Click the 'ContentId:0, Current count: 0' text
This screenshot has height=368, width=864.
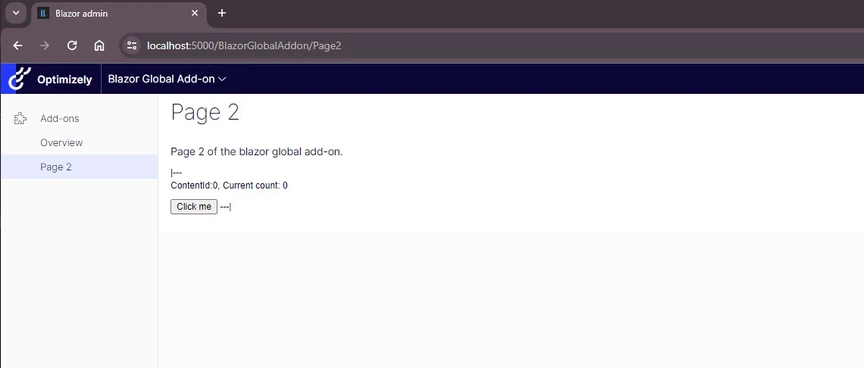[x=229, y=186]
